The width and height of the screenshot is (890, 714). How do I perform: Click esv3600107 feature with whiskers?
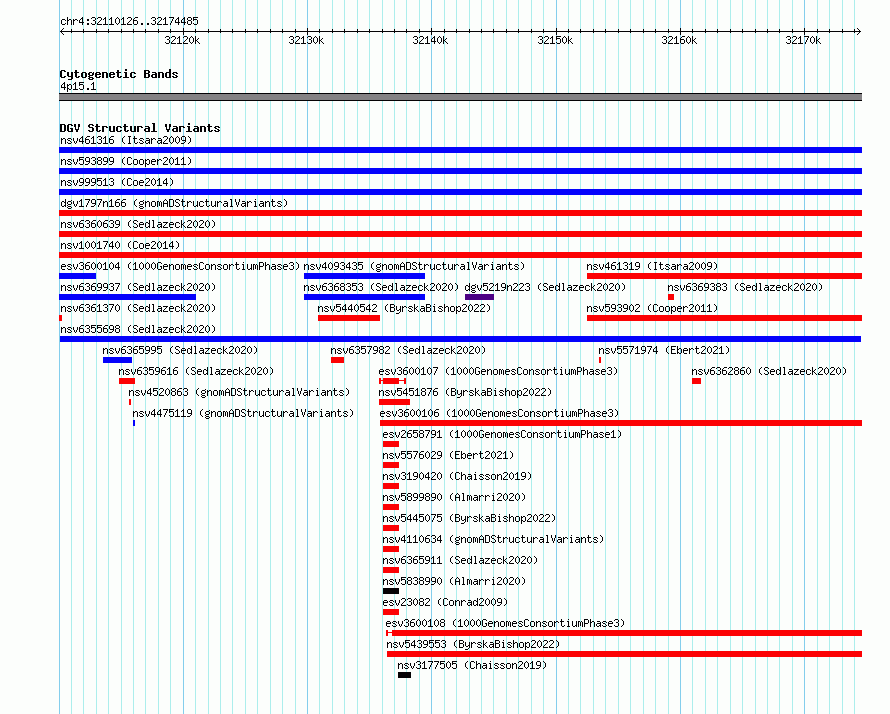point(392,381)
